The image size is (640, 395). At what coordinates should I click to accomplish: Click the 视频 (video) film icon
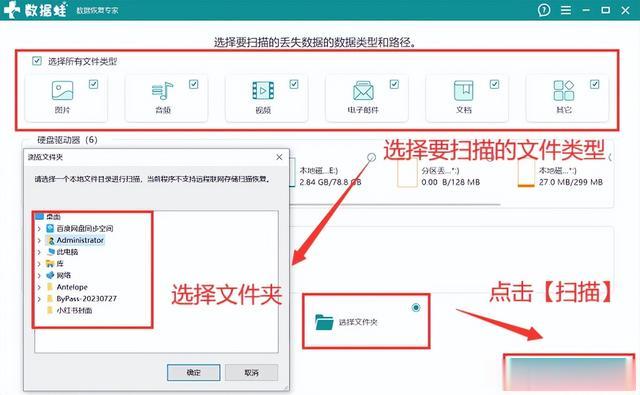point(263,91)
